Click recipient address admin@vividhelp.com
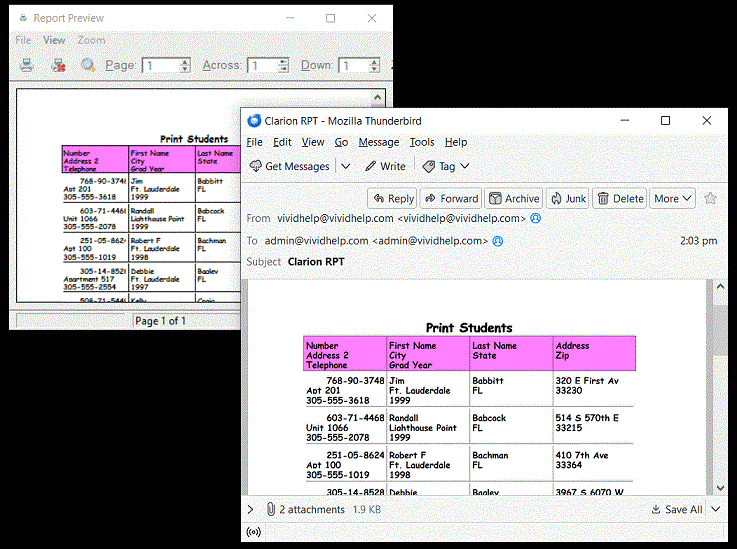The image size is (737, 549). coord(376,241)
